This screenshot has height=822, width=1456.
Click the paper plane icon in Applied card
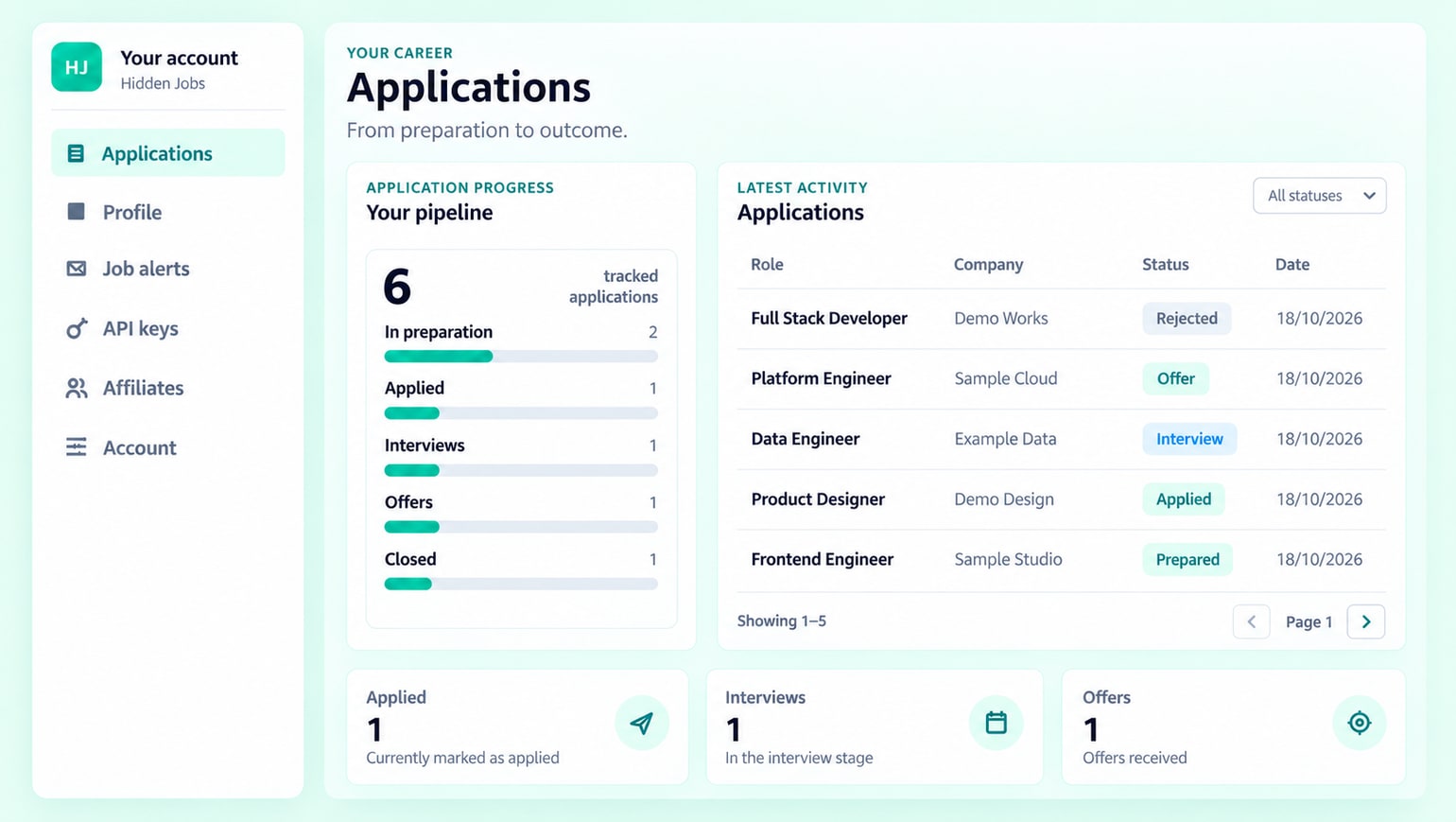pos(642,724)
